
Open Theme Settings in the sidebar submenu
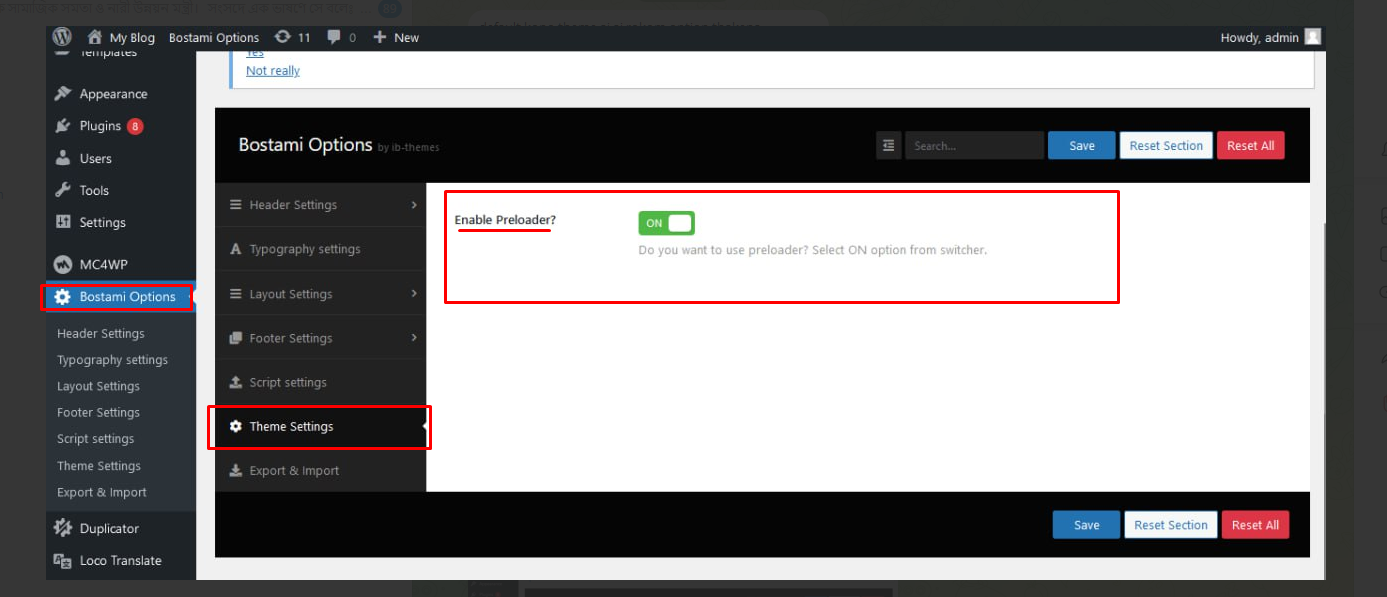(x=99, y=466)
